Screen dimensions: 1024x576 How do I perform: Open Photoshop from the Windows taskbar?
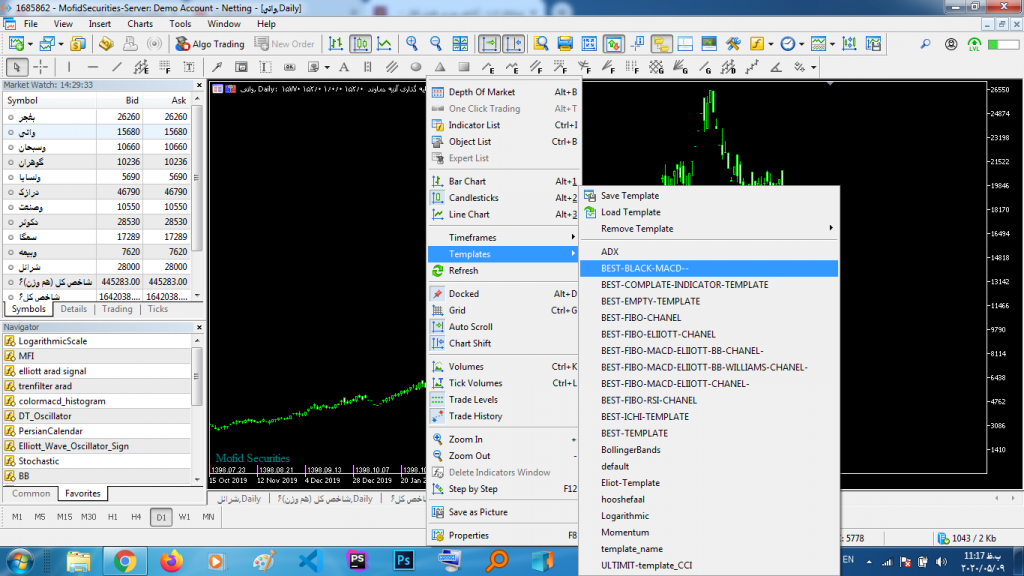tap(405, 560)
